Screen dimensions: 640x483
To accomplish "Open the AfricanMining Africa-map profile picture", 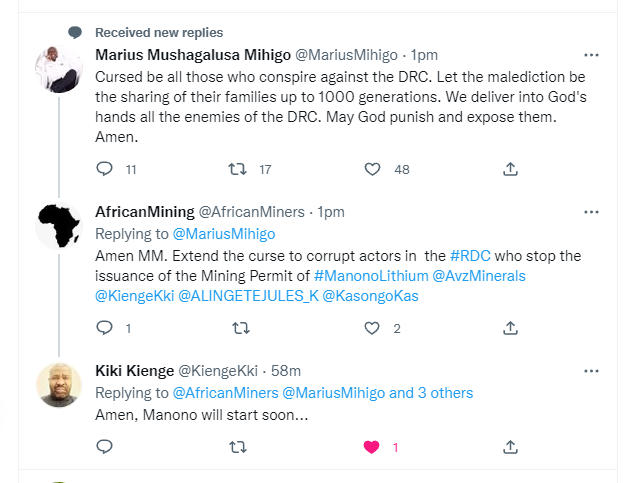I will pyautogui.click(x=59, y=225).
